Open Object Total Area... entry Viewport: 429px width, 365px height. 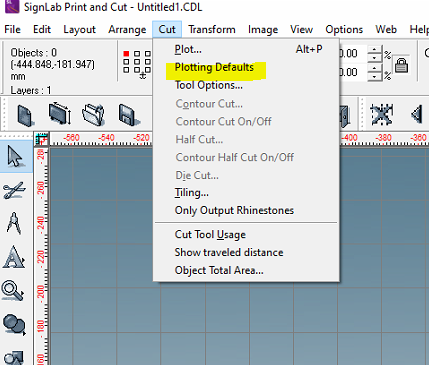click(247, 271)
